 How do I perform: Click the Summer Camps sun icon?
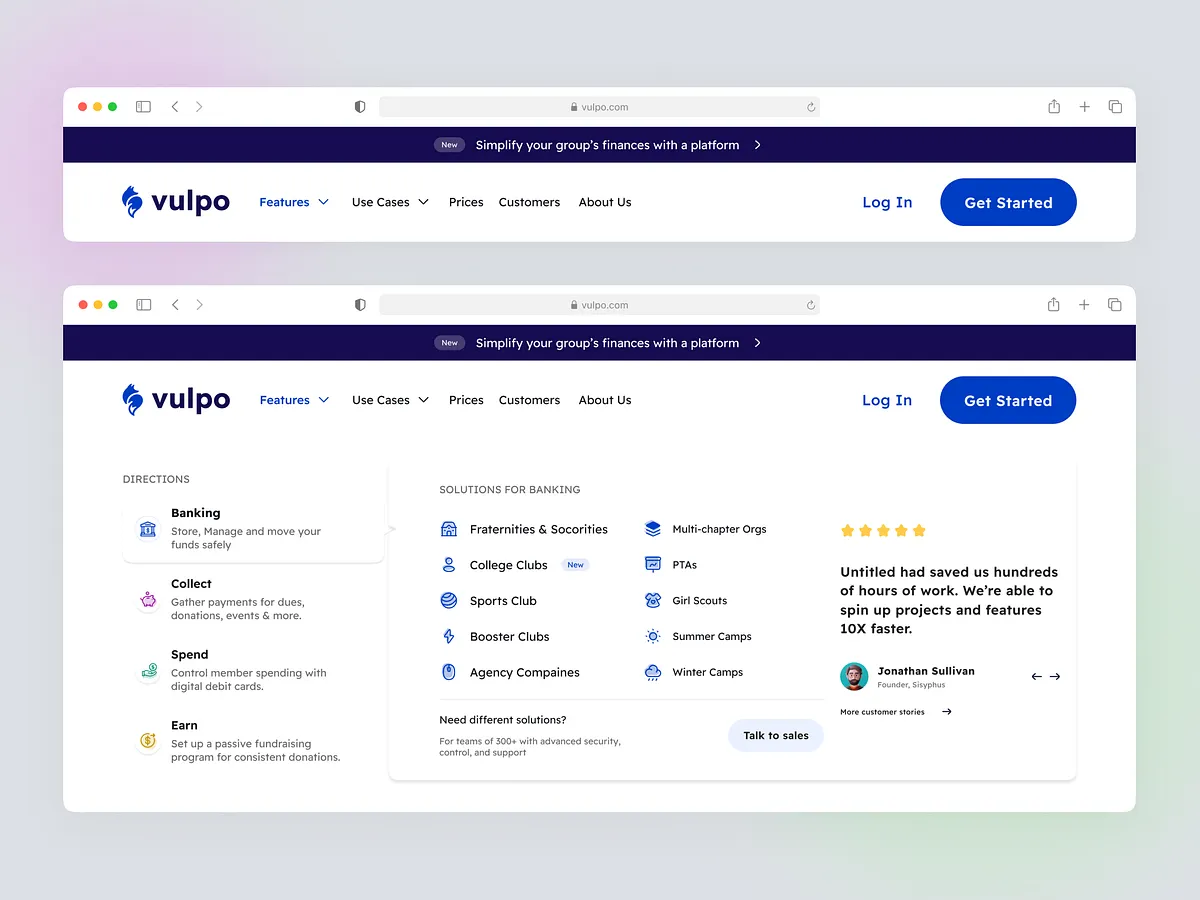point(653,637)
